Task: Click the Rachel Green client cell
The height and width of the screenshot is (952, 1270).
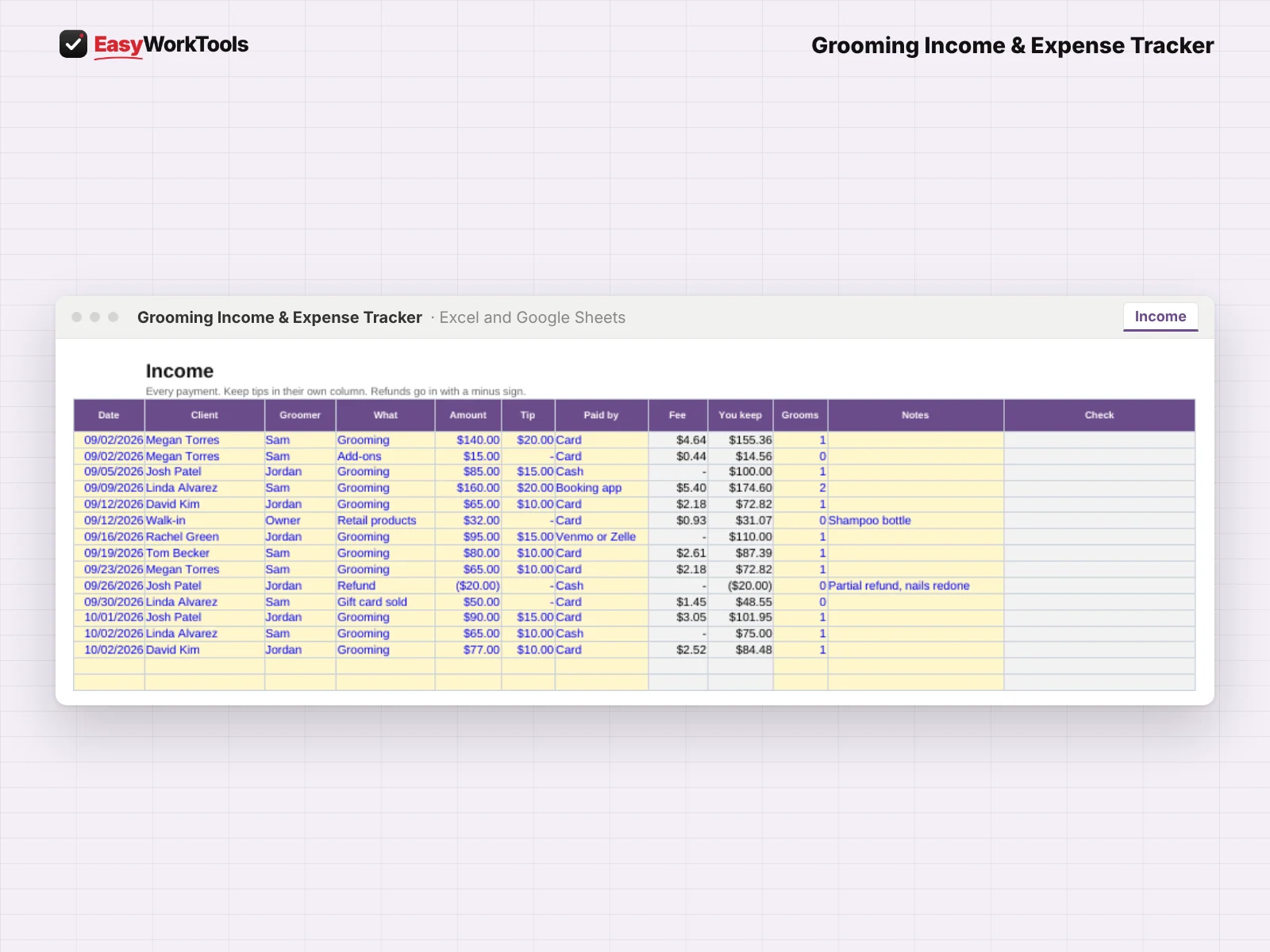Action: click(x=204, y=537)
